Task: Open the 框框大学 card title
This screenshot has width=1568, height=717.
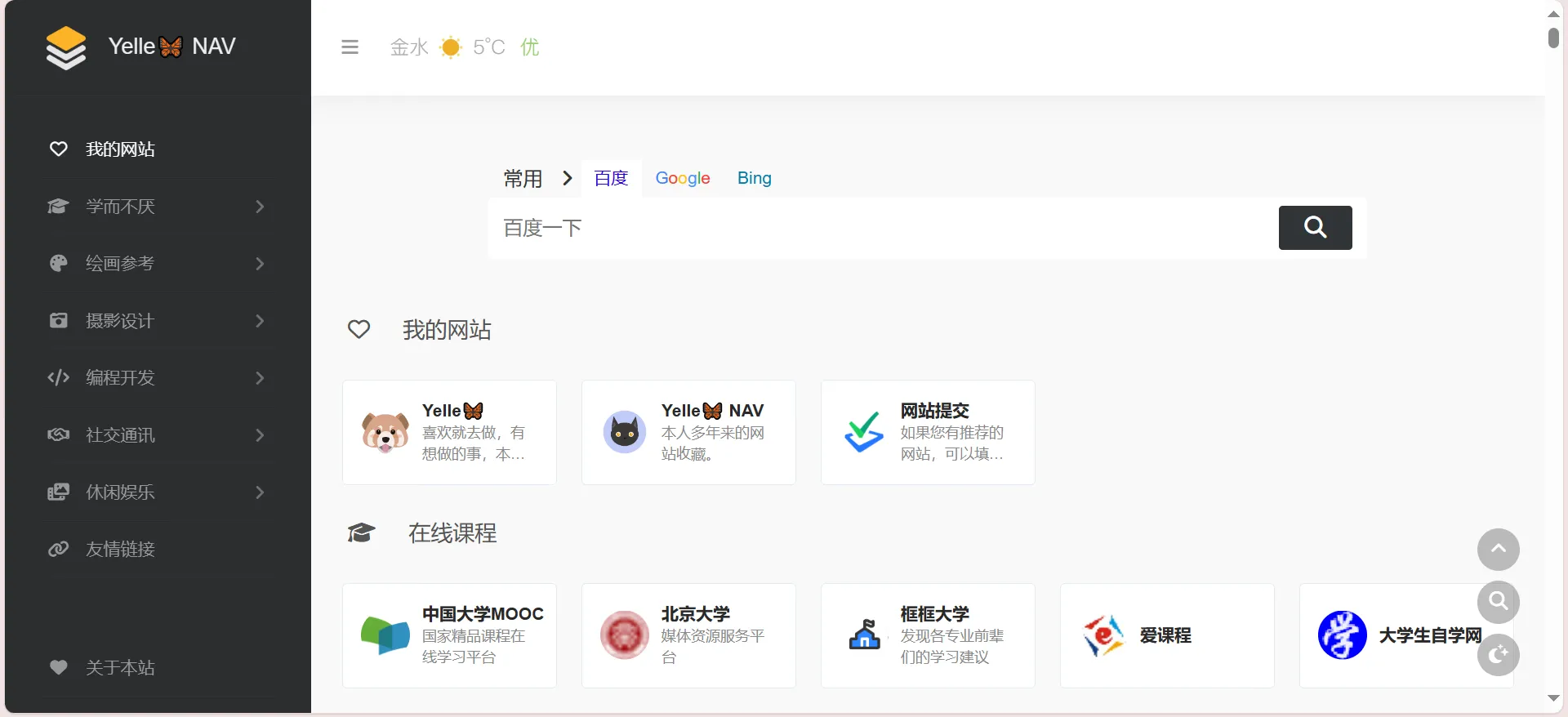Action: (934, 613)
